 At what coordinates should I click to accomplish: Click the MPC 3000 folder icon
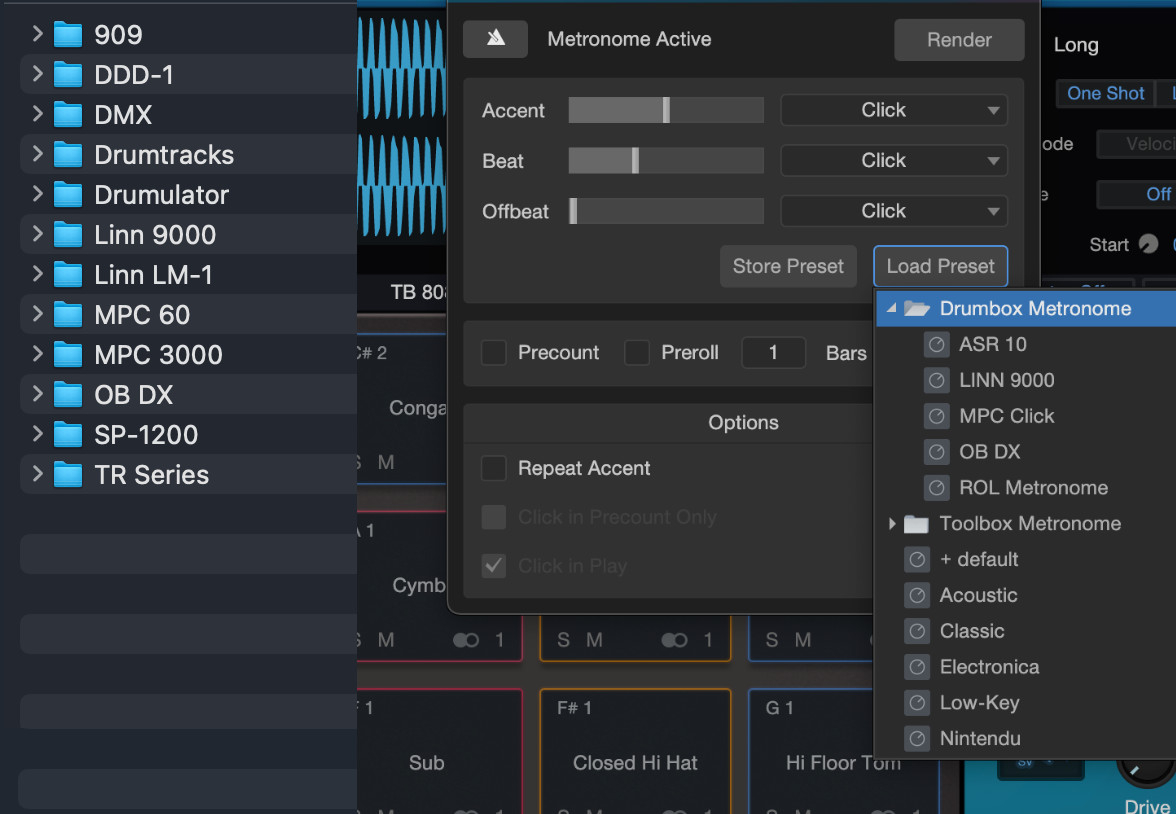point(68,355)
